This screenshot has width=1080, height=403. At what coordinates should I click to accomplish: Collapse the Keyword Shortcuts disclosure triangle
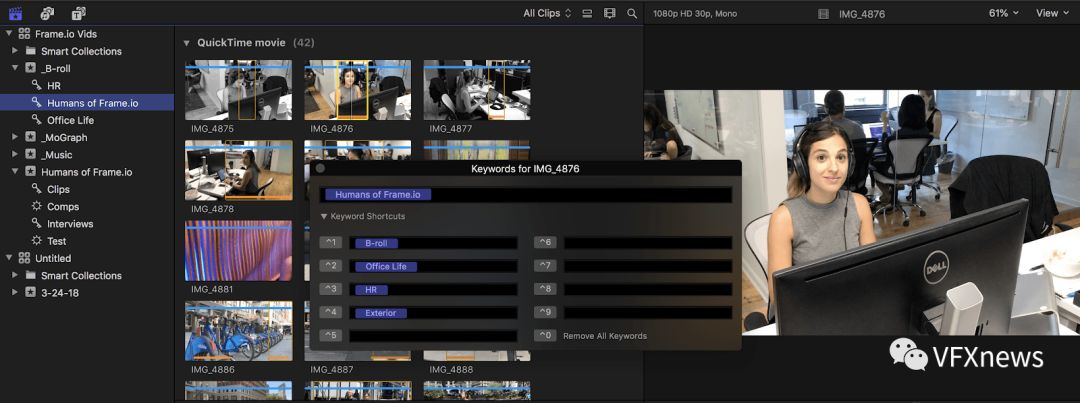[324, 217]
